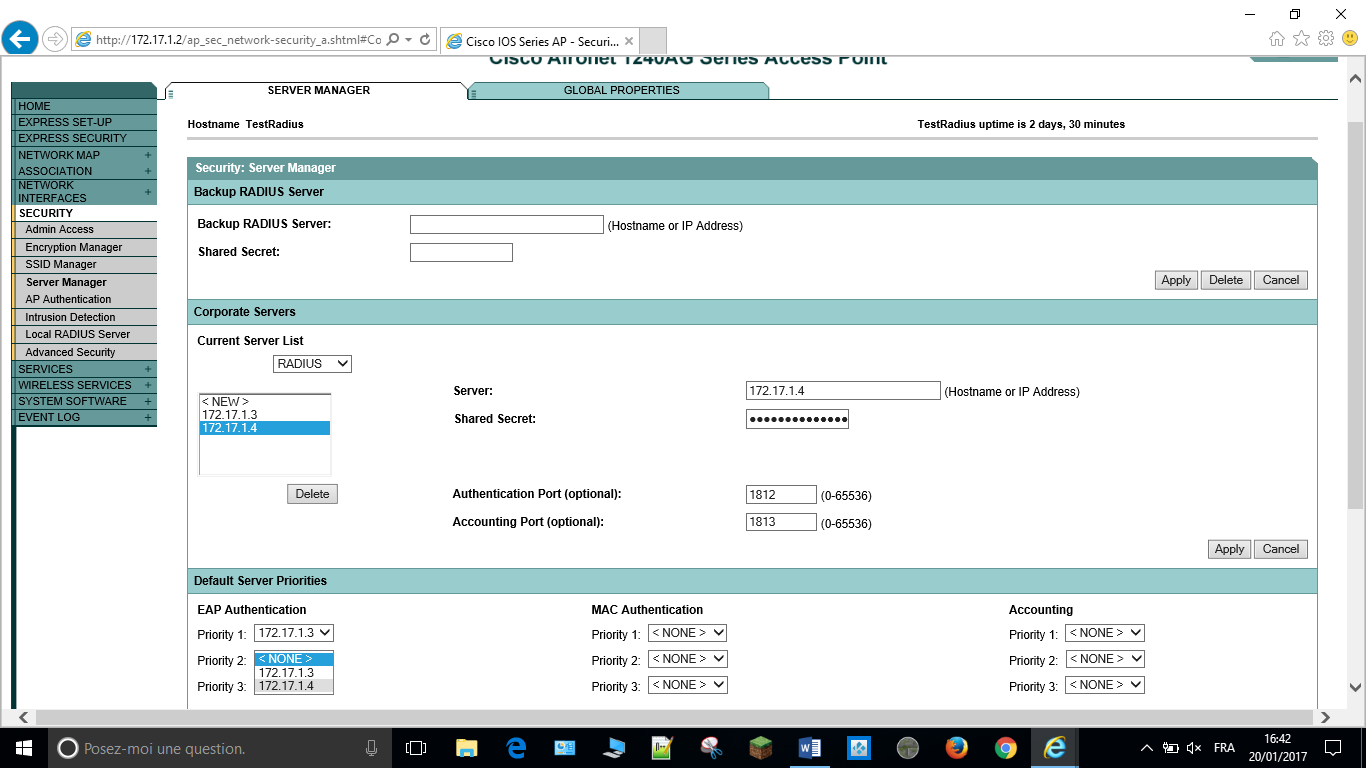Image resolution: width=1366 pixels, height=768 pixels.
Task: Click the refresh icon in address bar
Action: [x=425, y=40]
